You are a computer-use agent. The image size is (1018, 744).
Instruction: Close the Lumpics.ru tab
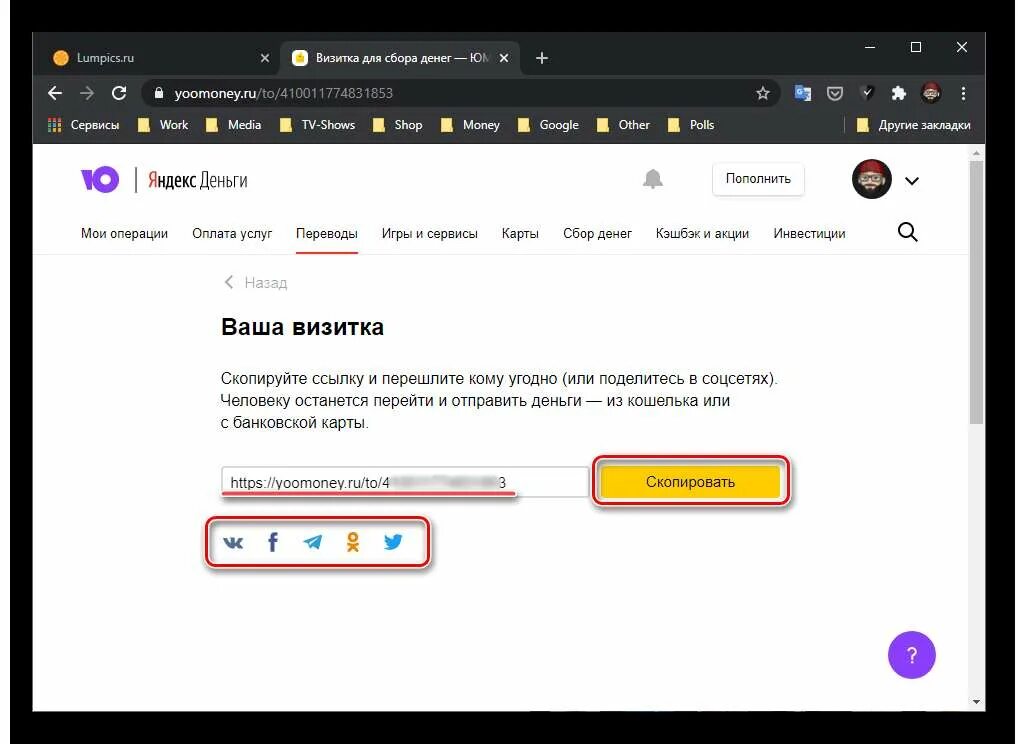pos(265,58)
